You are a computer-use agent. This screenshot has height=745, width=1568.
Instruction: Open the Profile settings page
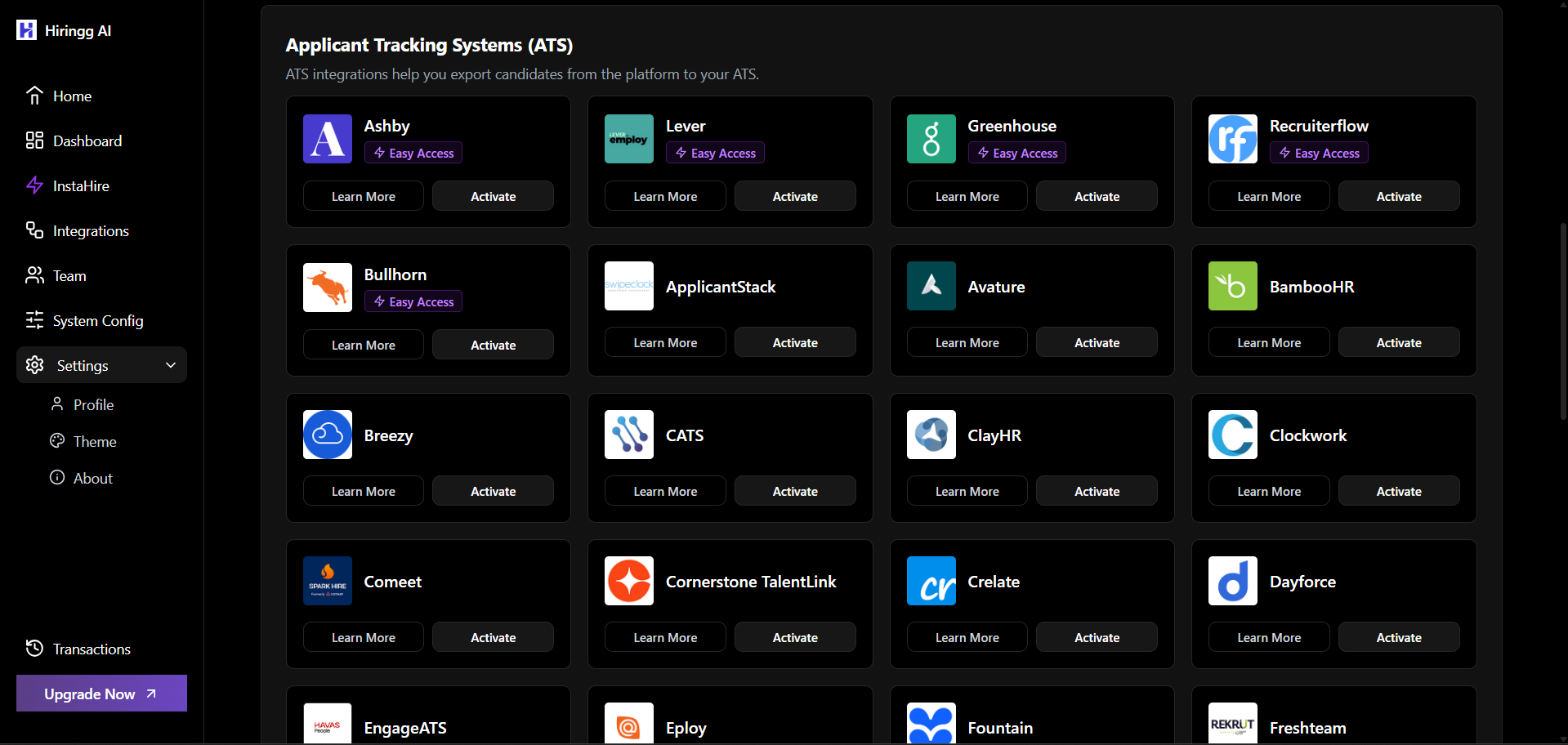[93, 405]
